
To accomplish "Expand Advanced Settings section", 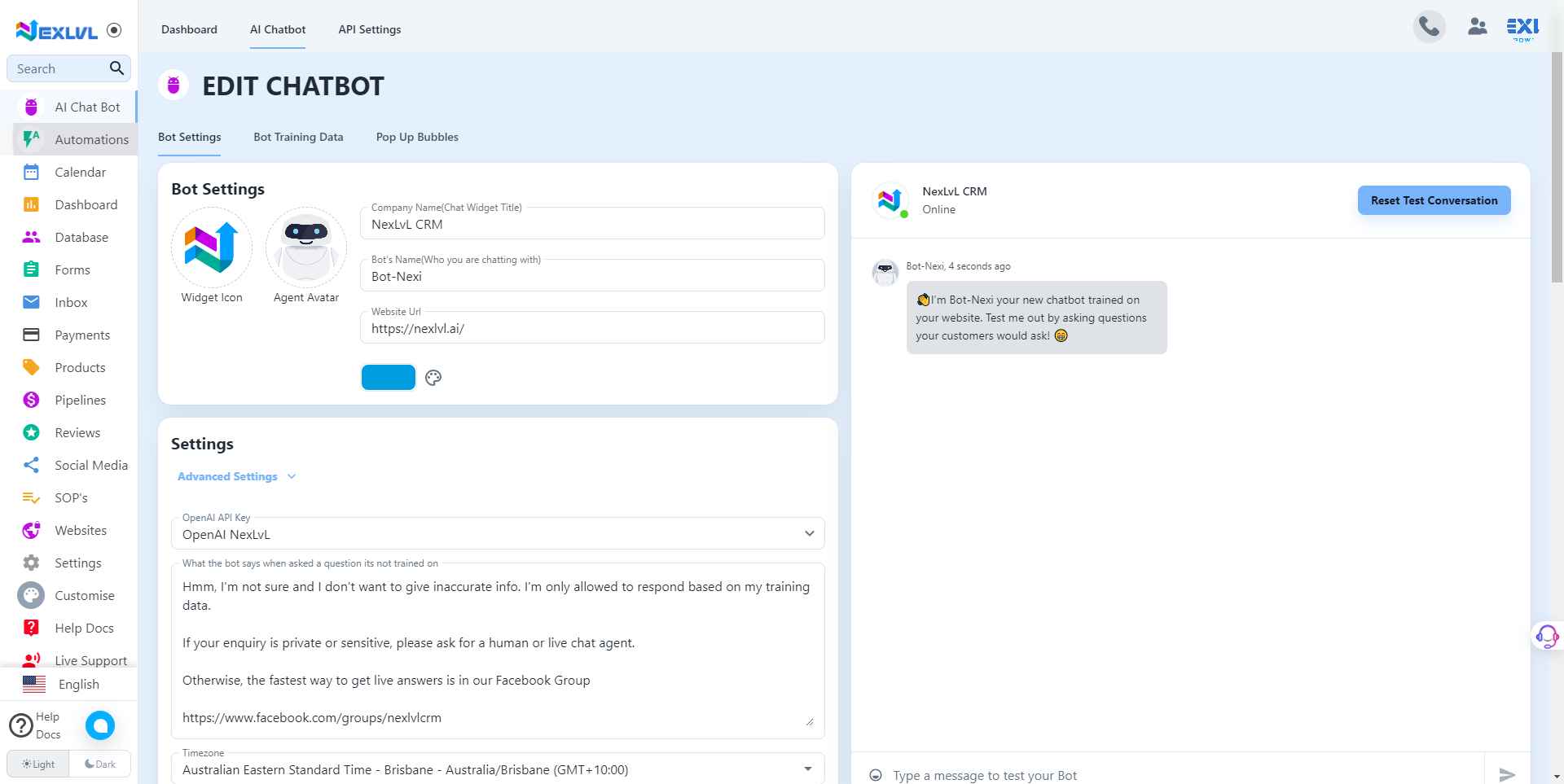I will click(236, 476).
